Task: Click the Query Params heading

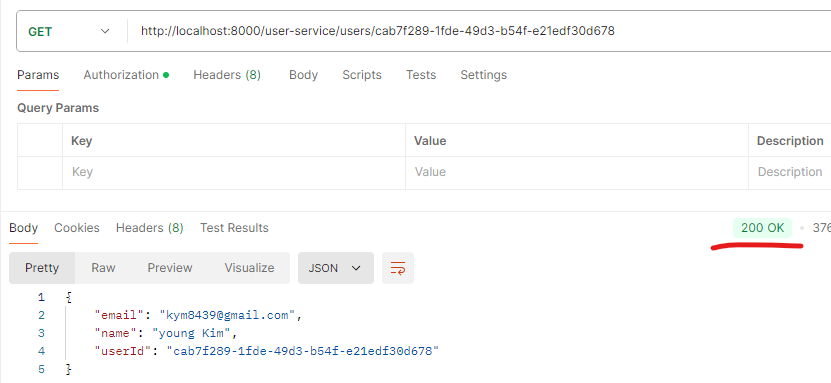Action: click(58, 108)
